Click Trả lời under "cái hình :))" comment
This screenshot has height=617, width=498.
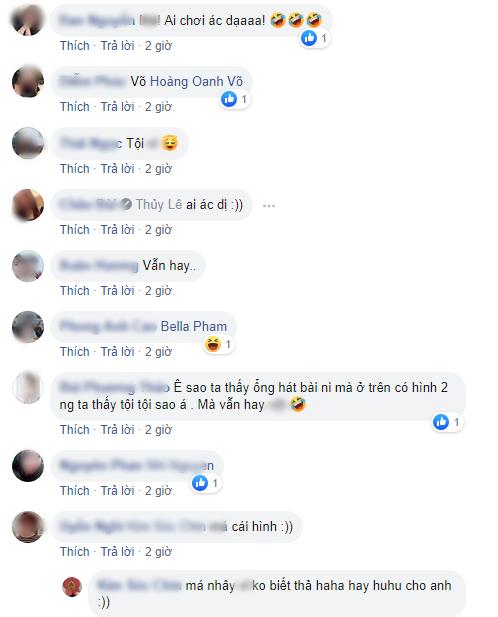coord(117,552)
